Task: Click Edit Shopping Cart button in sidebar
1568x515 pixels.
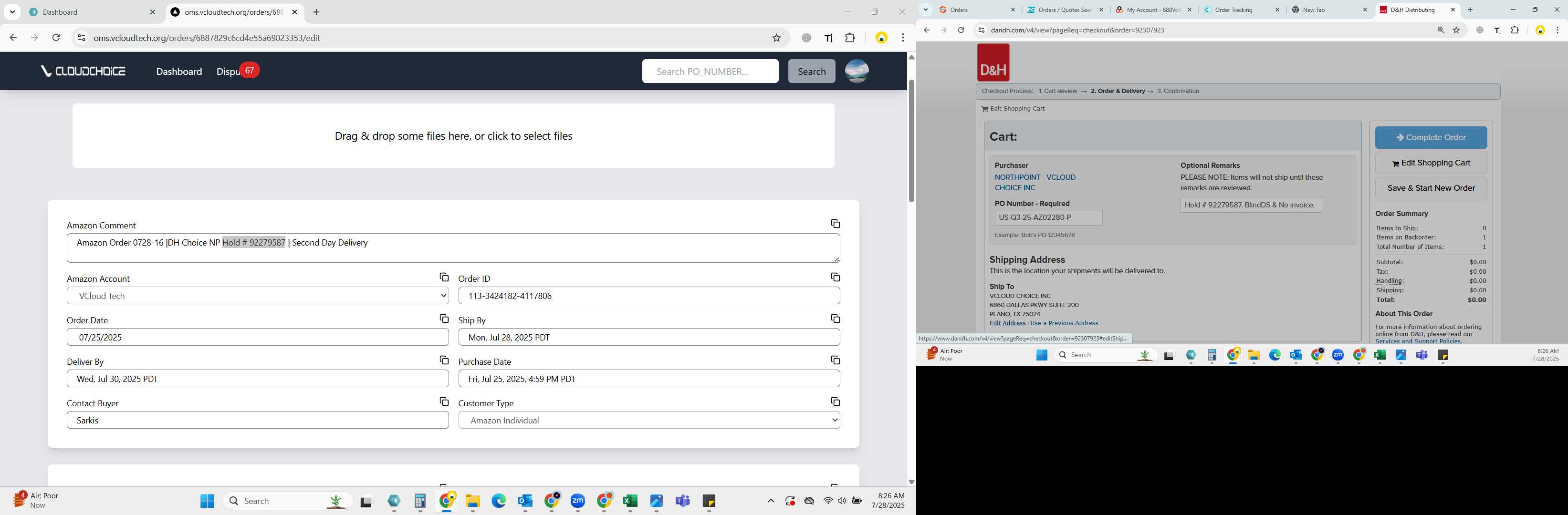Action: [1431, 163]
